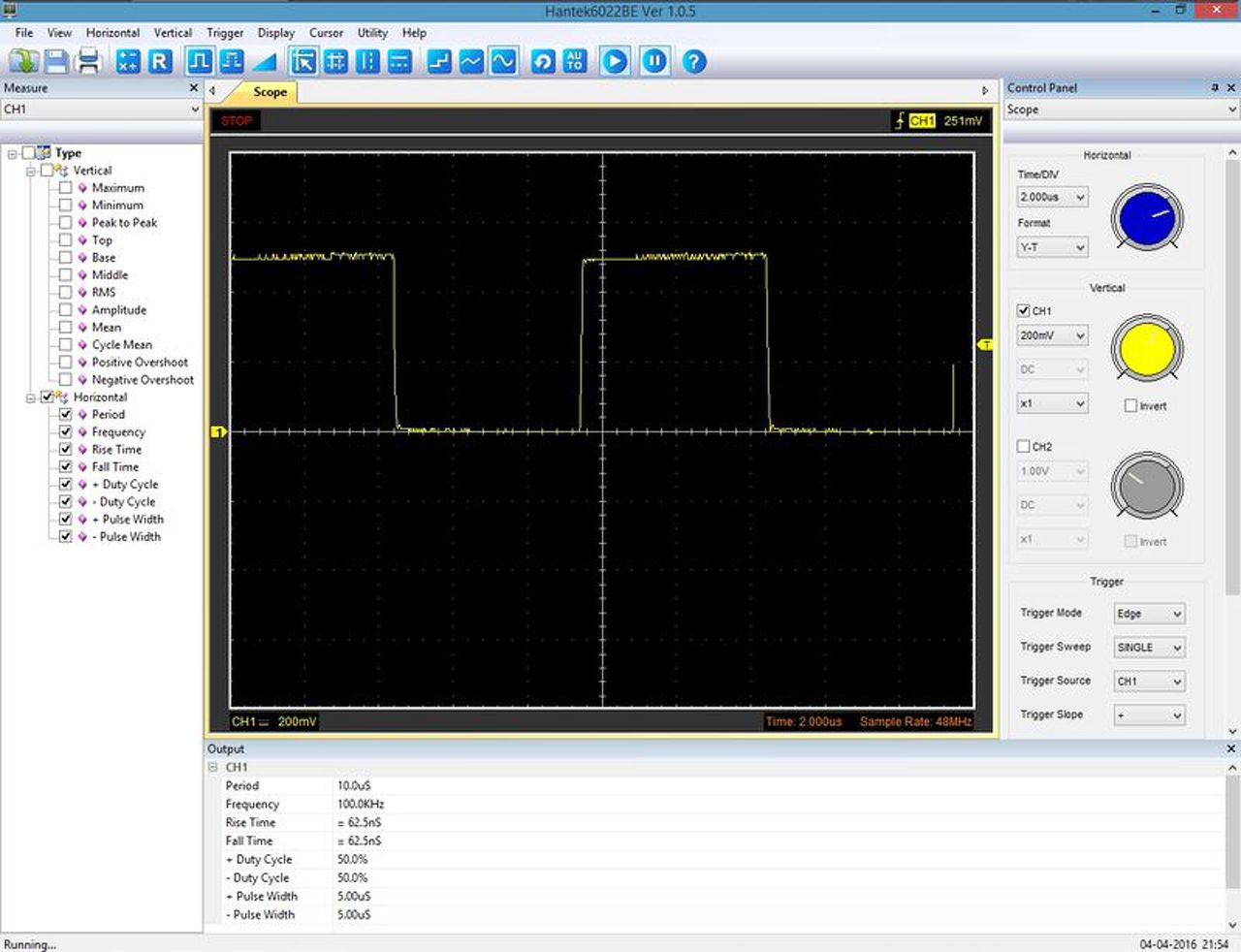Click the sine wave toolbar icon
The height and width of the screenshot is (952, 1241).
pyautogui.click(x=503, y=62)
